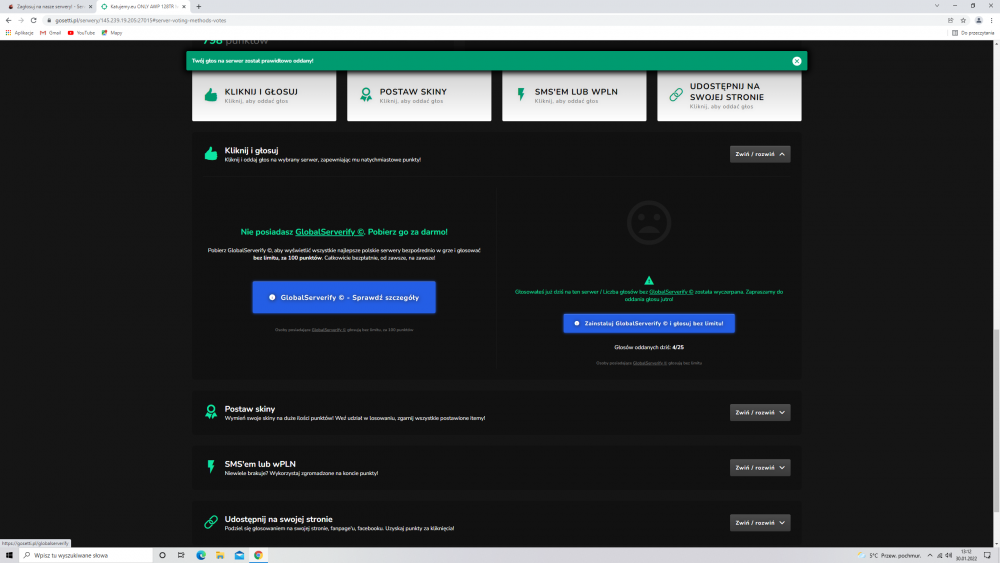Follow the GlobalServerify © link in the green heading

[x=330, y=232]
